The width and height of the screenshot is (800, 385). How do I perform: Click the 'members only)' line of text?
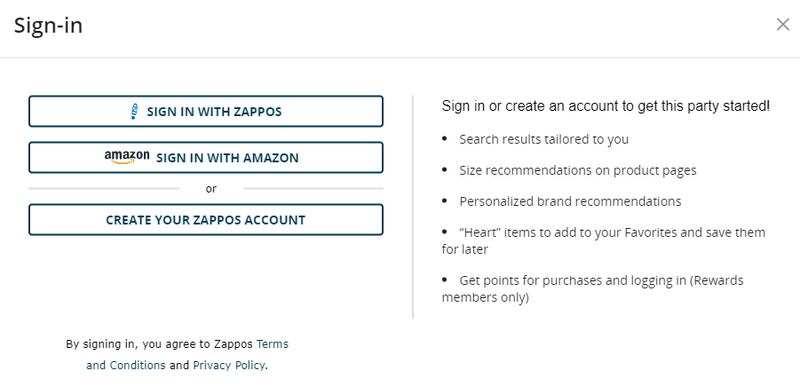tap(485, 297)
